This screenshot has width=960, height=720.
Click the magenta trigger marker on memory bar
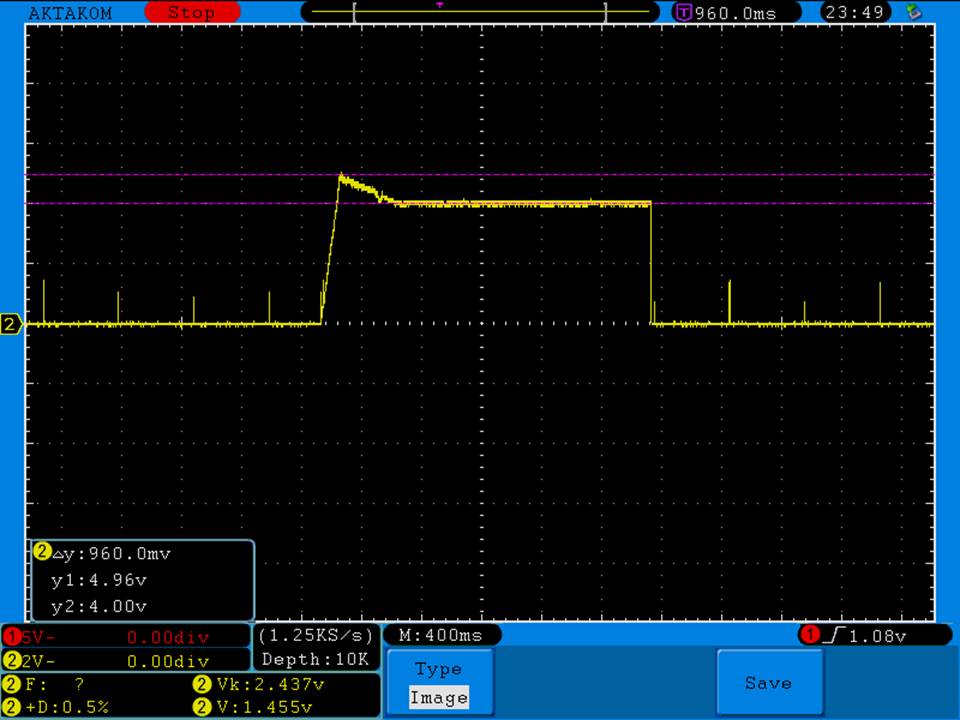click(x=440, y=5)
